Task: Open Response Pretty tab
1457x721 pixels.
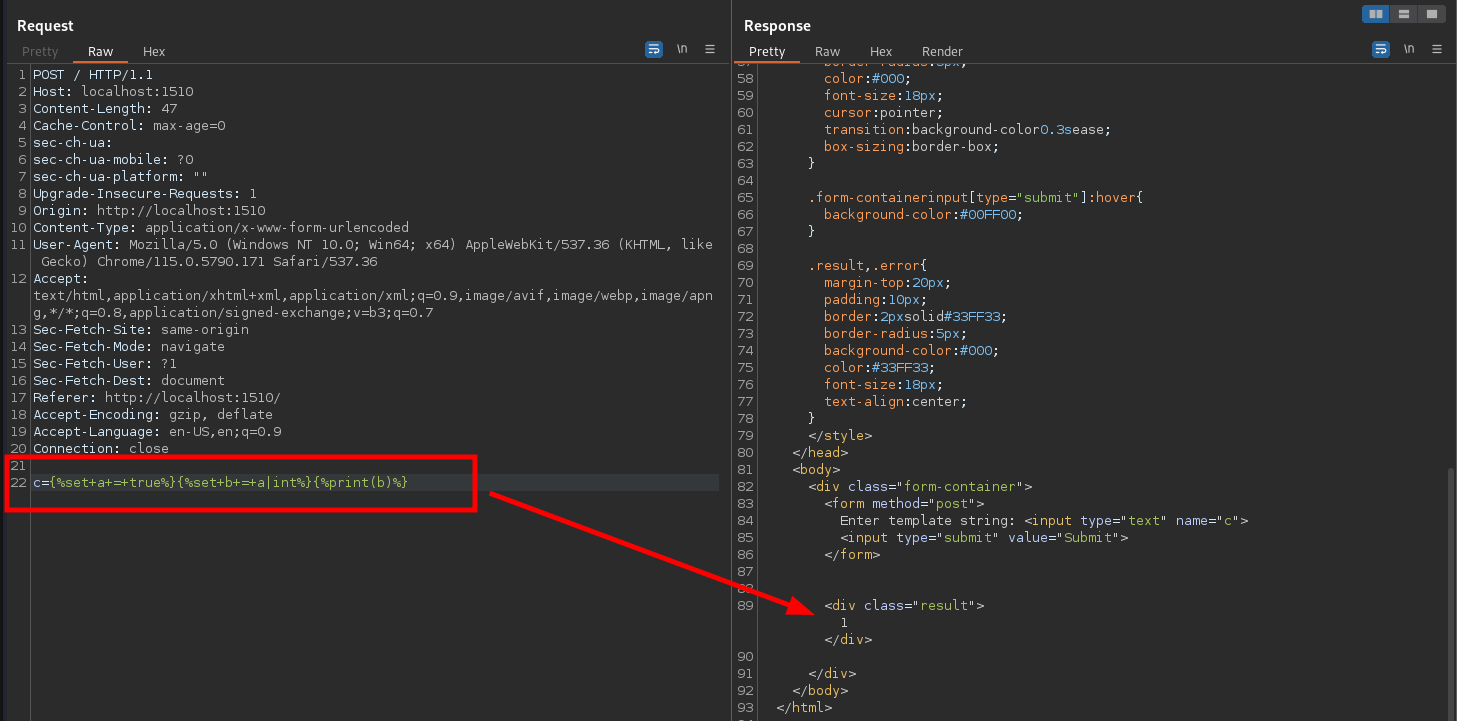Action: coord(767,51)
